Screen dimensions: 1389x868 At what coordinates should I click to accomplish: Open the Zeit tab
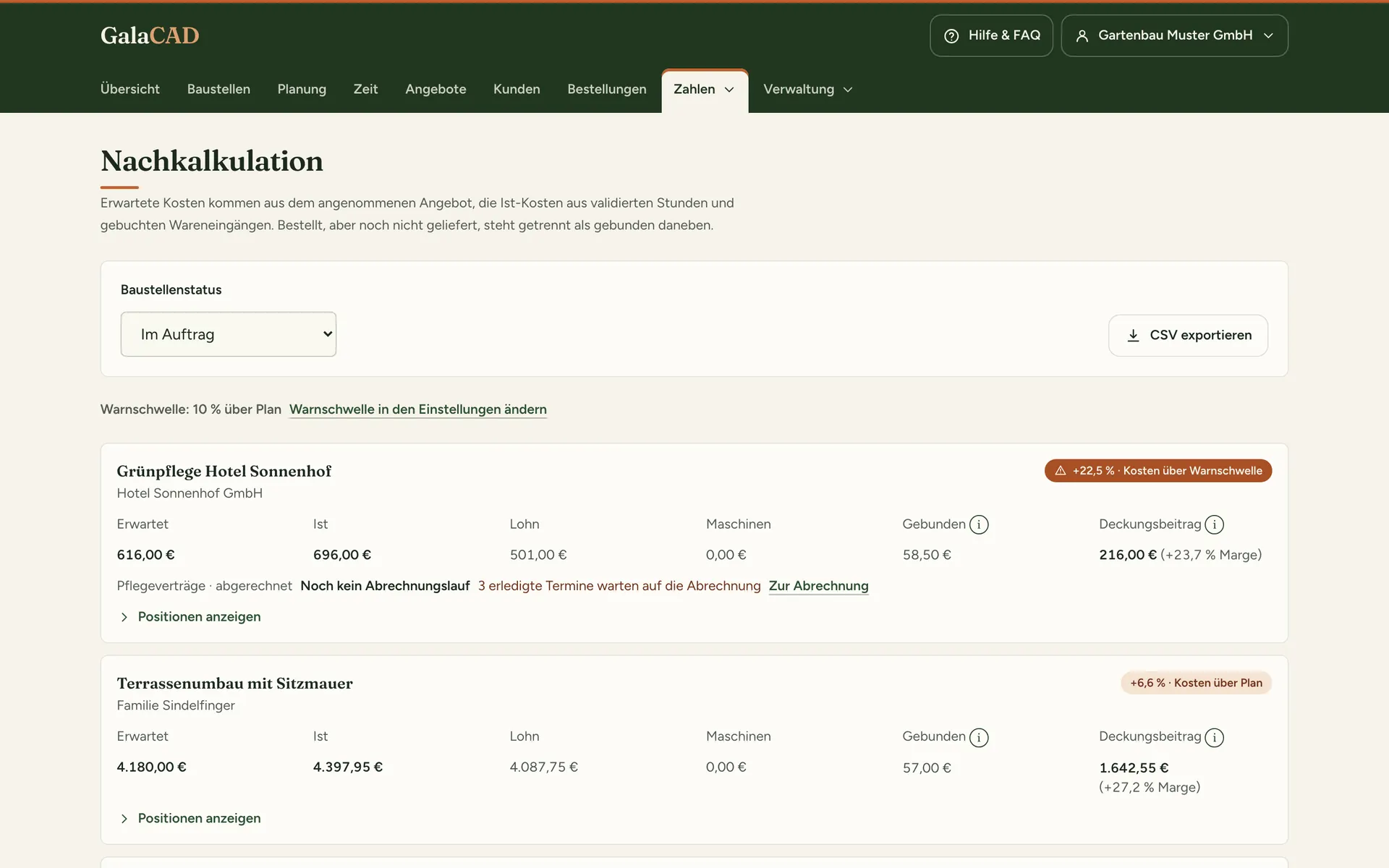coord(365,89)
